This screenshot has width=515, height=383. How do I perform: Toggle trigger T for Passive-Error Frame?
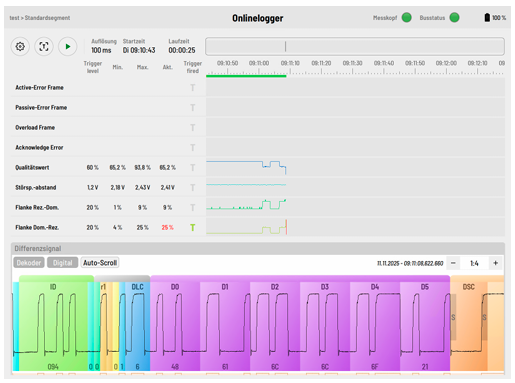coord(192,108)
